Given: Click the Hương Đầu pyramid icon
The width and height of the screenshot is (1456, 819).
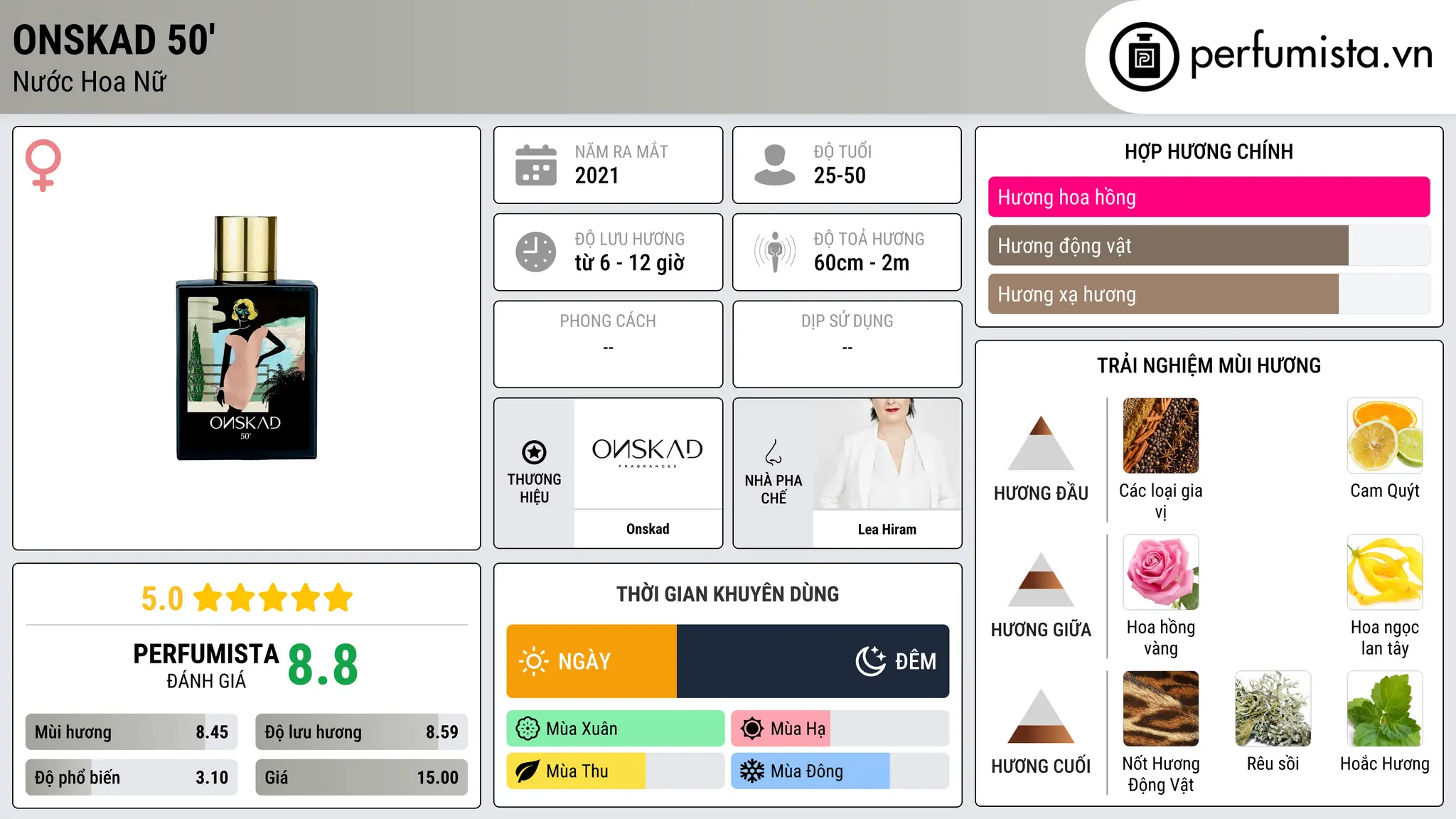Looking at the screenshot, I should click(x=1041, y=443).
